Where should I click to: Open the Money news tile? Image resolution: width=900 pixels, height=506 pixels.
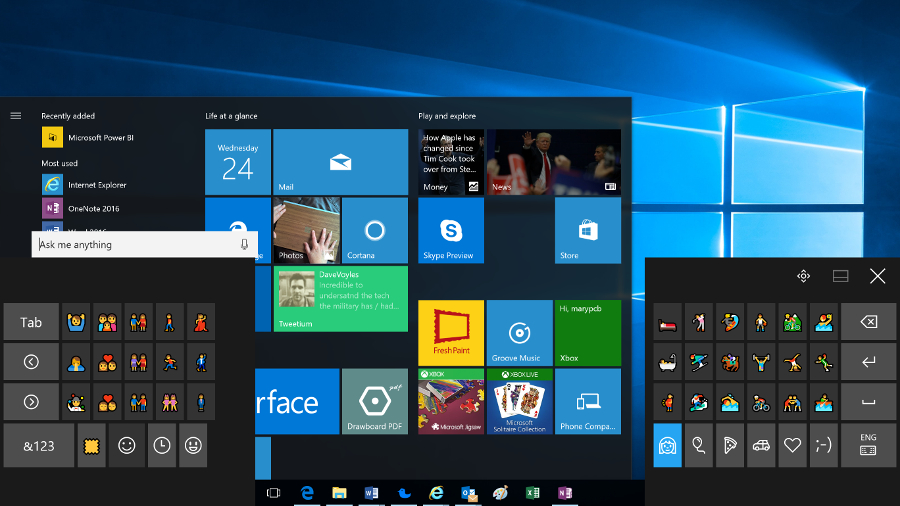coord(451,162)
